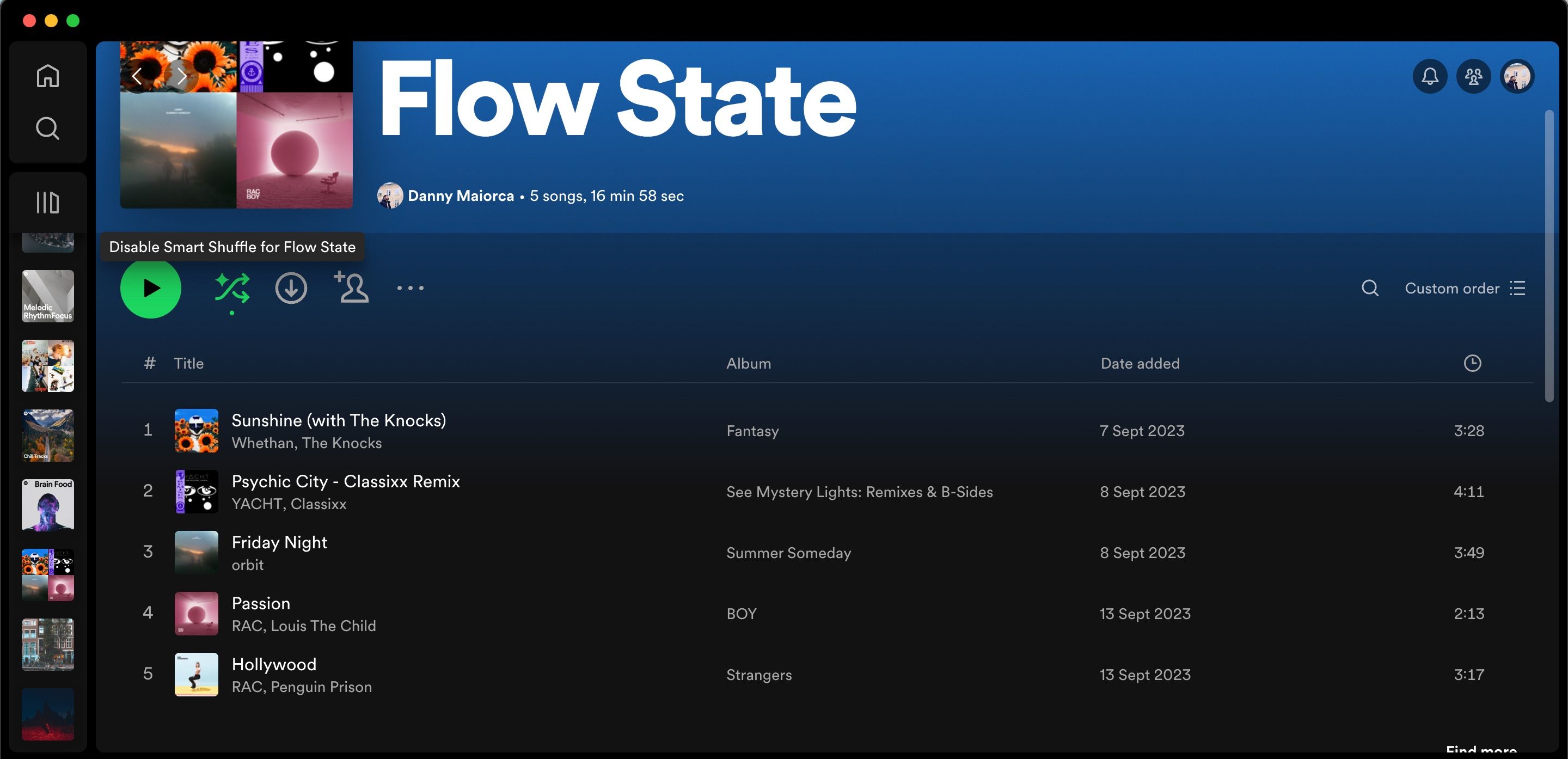Navigate back with the left arrow
Viewport: 1568px width, 759px height.
point(137,76)
